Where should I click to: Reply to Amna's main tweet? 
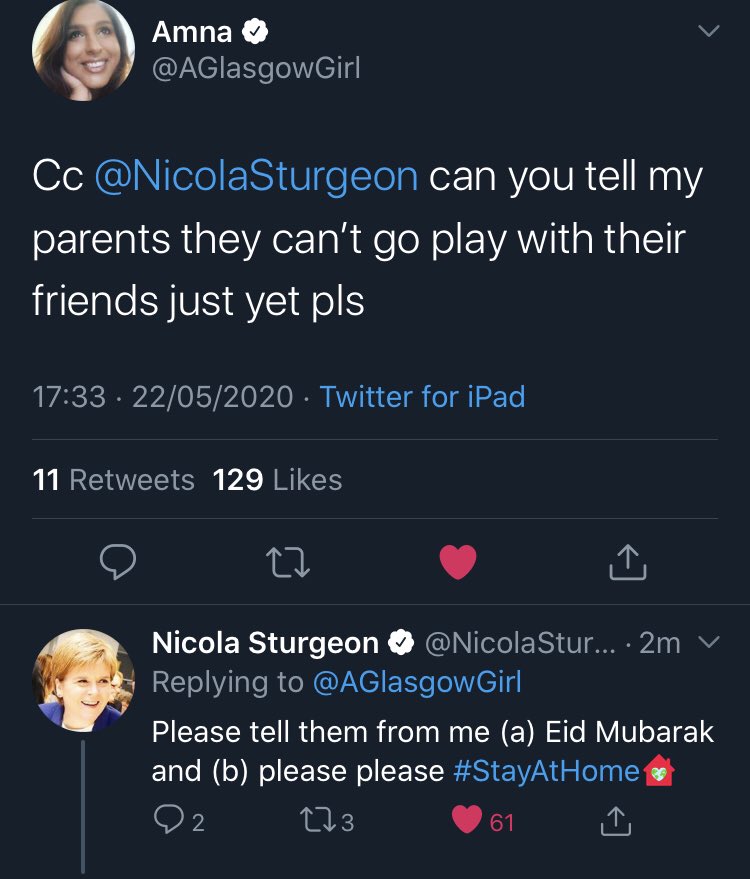118,562
